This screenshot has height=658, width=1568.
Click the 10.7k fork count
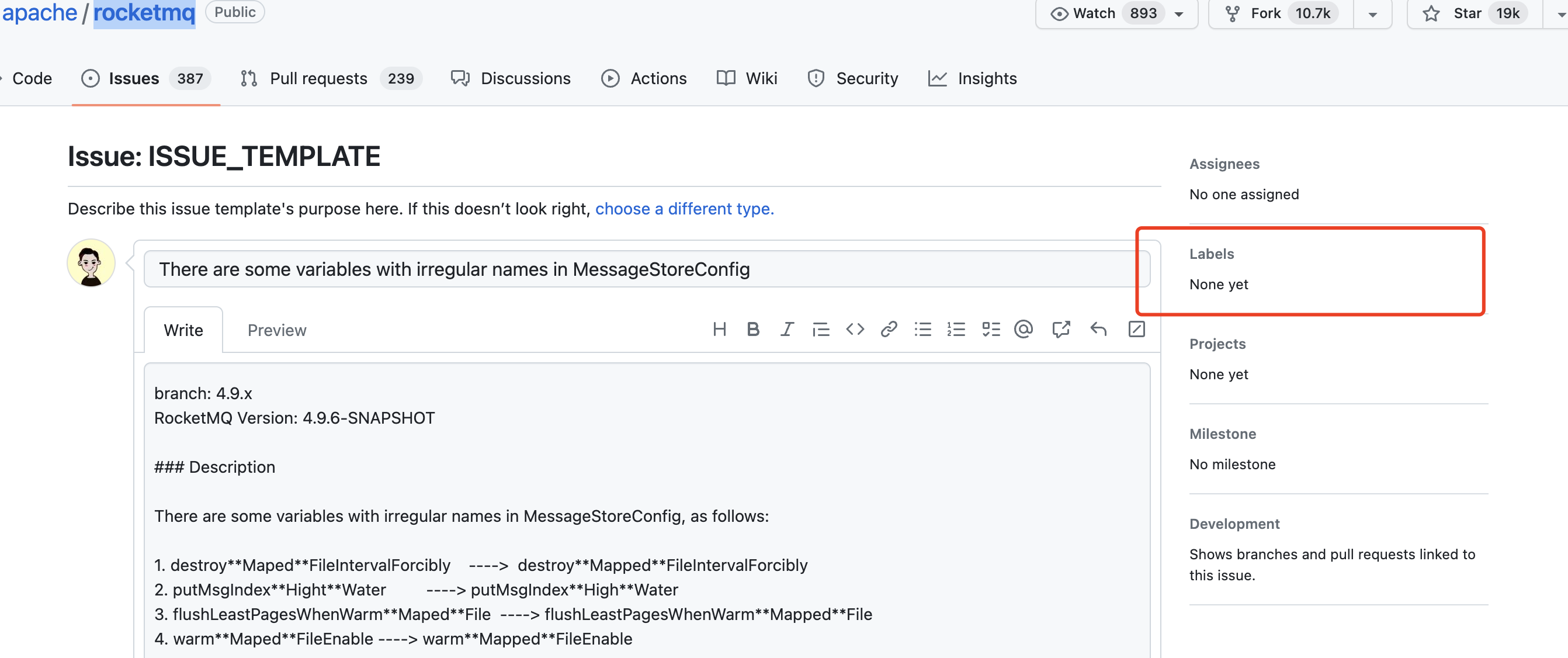coord(1312,13)
